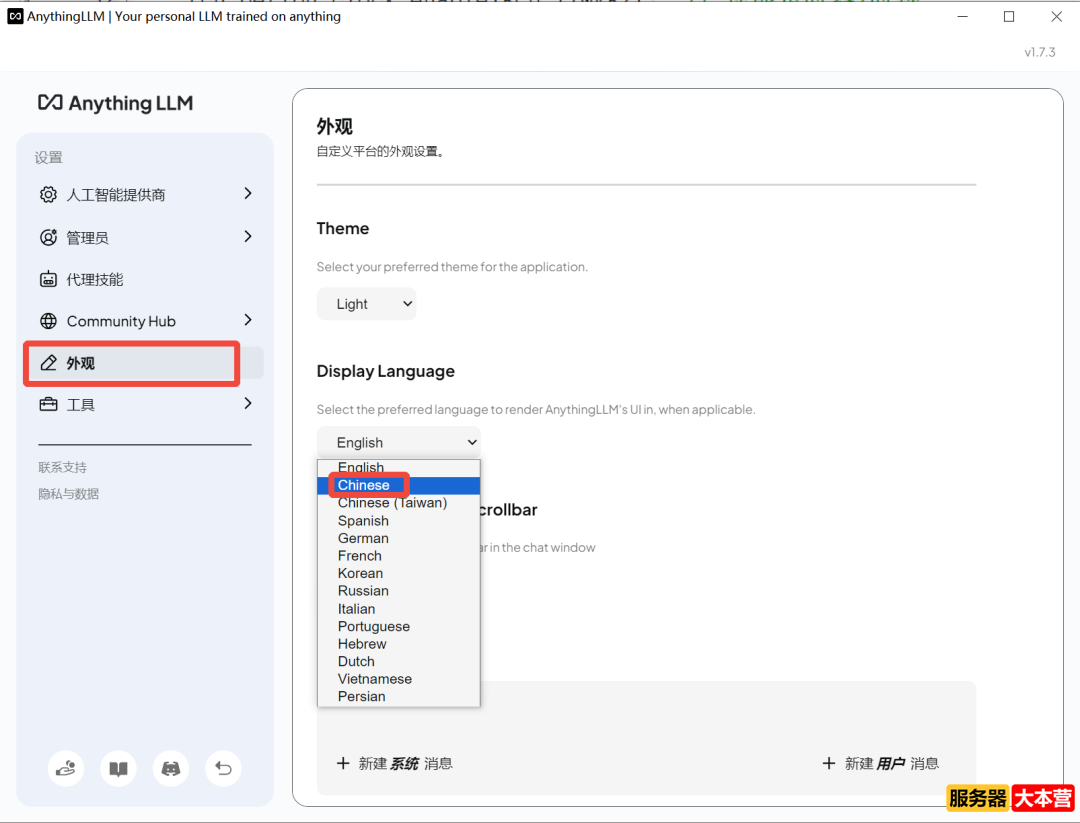
Task: Open the Discord icon in sidebar footer
Action: [x=171, y=768]
